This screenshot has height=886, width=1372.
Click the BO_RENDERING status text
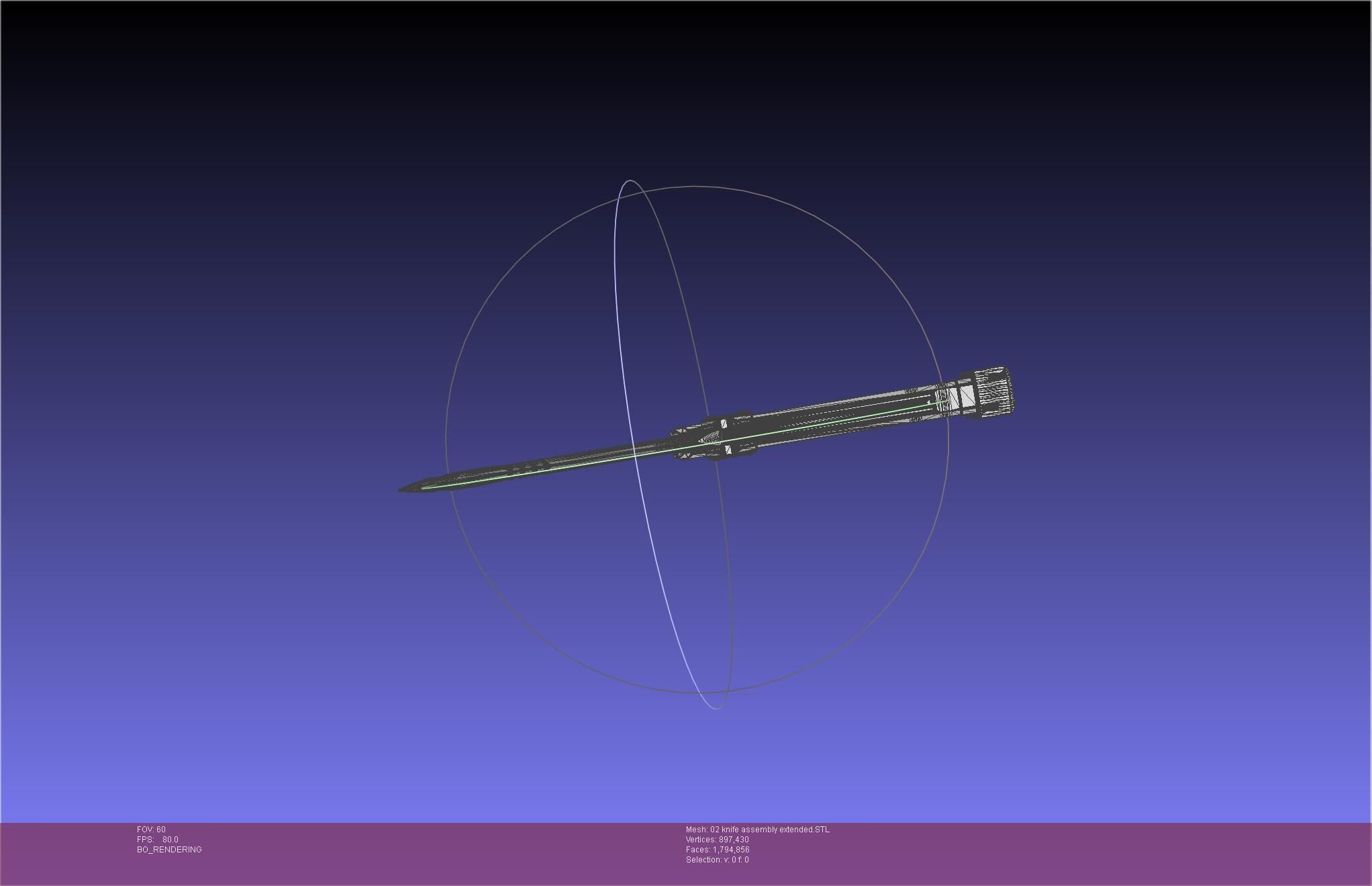169,850
